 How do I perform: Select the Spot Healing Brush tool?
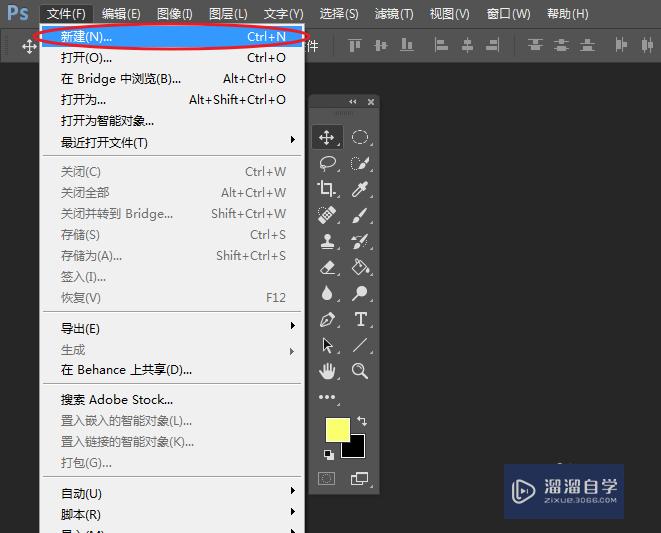pos(327,215)
